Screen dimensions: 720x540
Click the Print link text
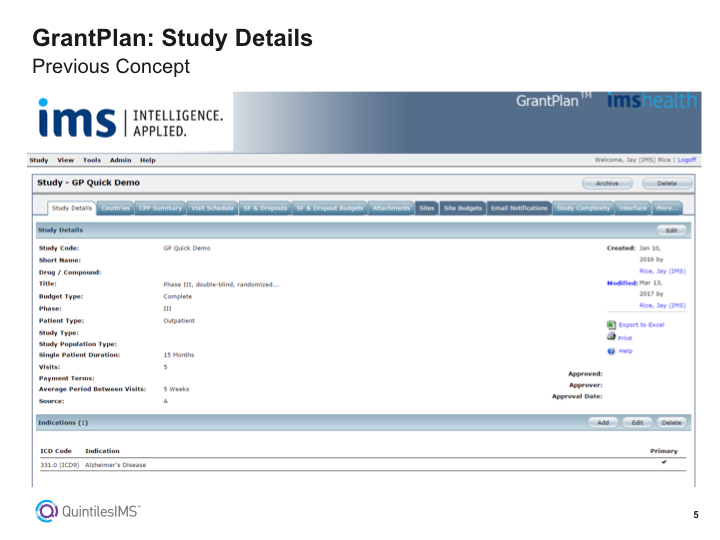point(624,338)
